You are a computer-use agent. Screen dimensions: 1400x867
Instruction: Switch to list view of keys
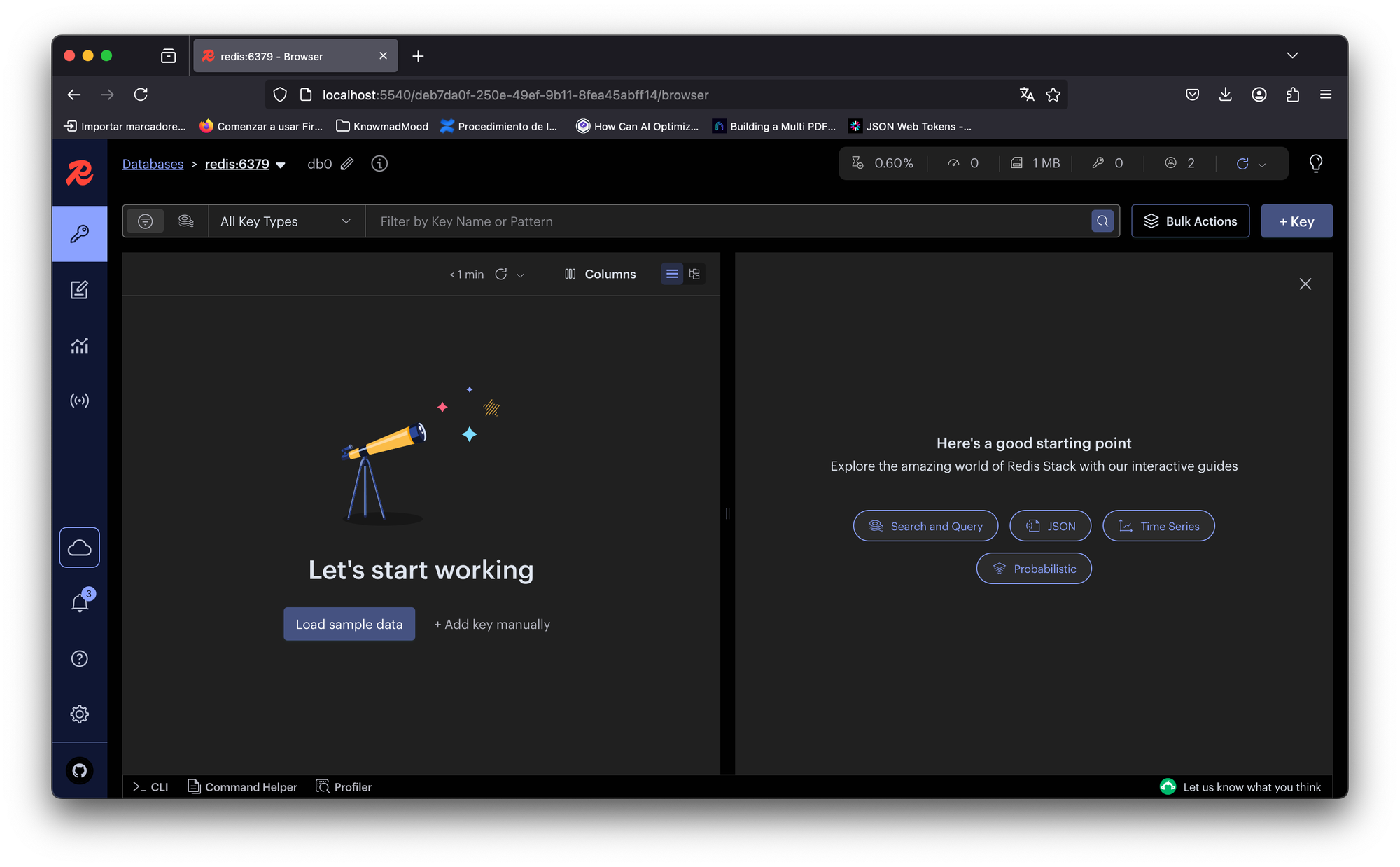[671, 274]
